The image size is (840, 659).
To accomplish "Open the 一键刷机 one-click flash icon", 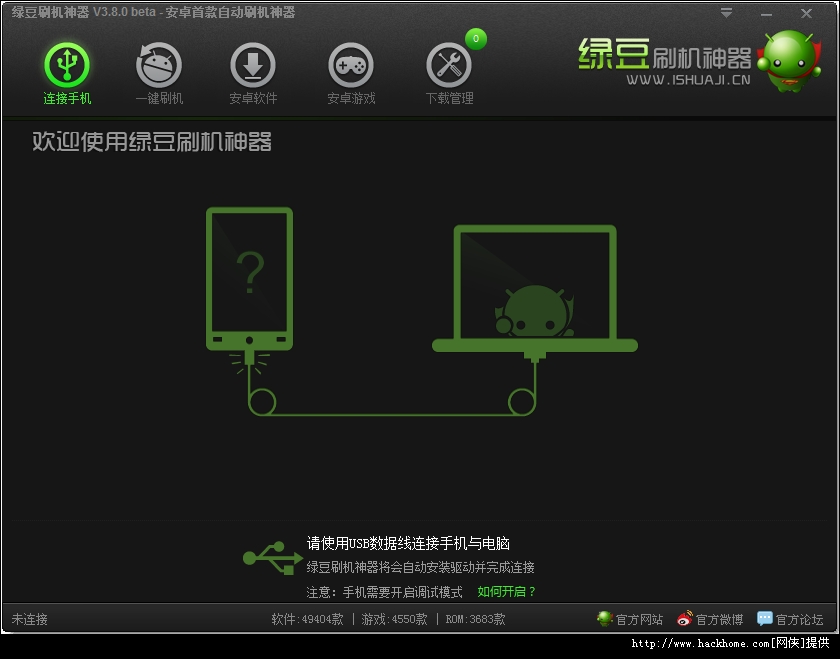I will (159, 65).
